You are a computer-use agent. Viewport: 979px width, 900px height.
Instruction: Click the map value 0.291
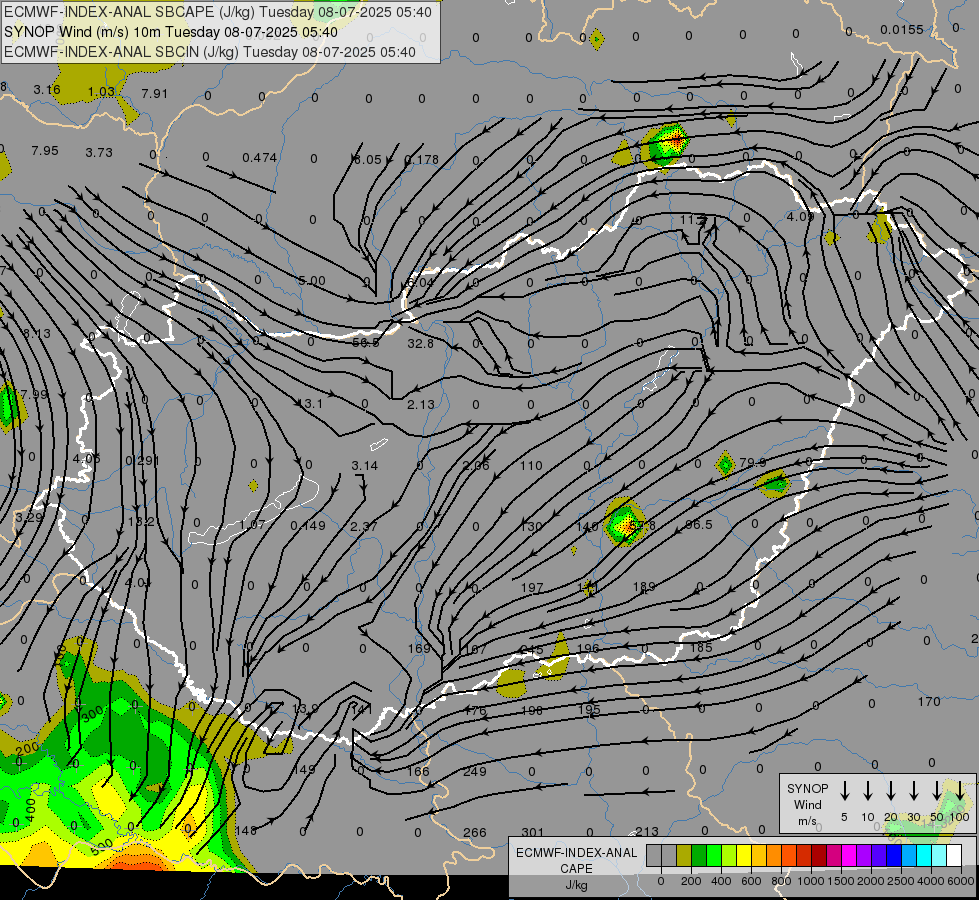pos(142,461)
